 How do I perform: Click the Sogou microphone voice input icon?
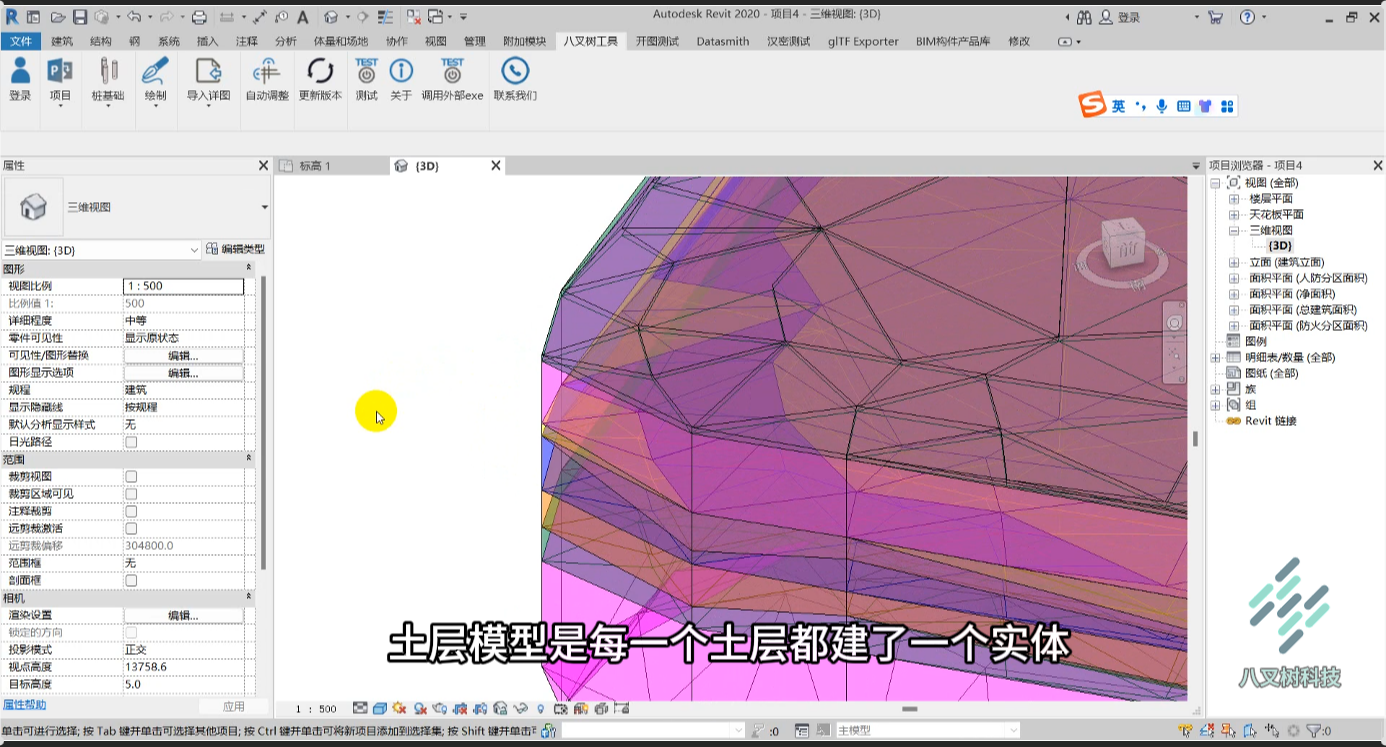point(1161,106)
